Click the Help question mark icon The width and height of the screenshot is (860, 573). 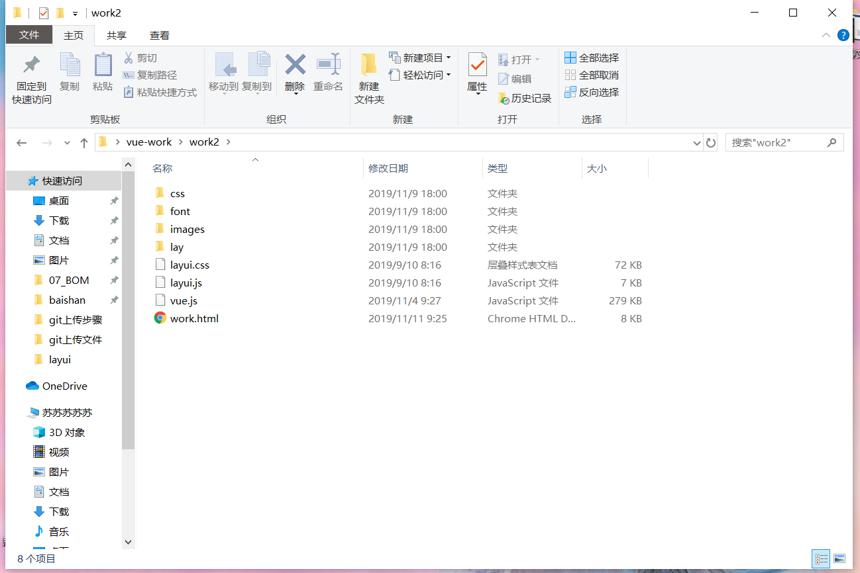pos(843,35)
